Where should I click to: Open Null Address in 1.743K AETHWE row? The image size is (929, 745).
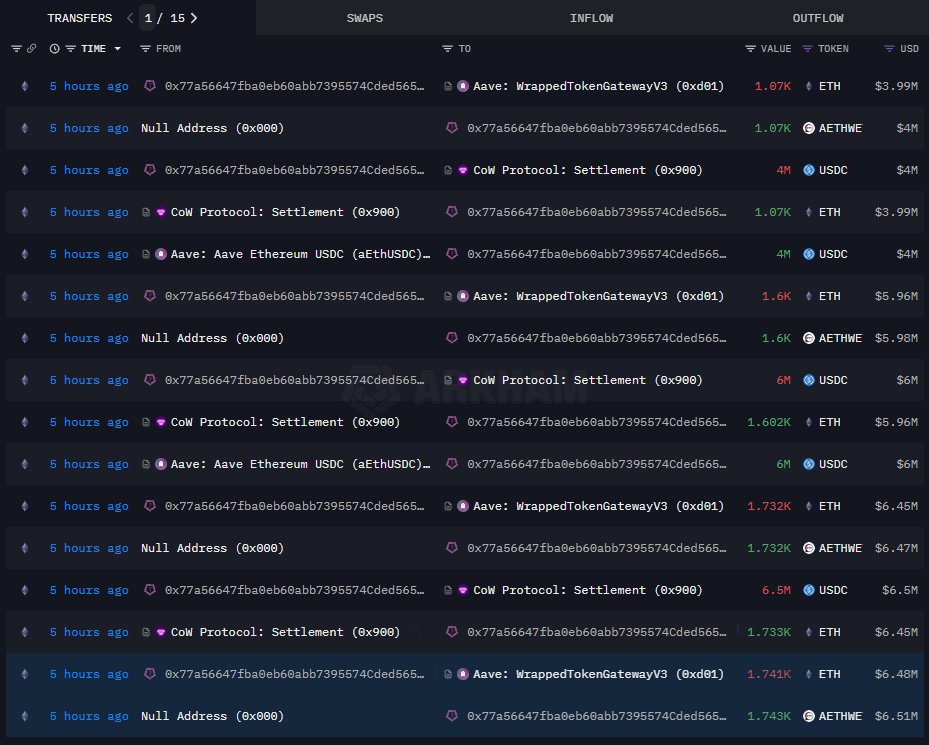click(x=212, y=716)
